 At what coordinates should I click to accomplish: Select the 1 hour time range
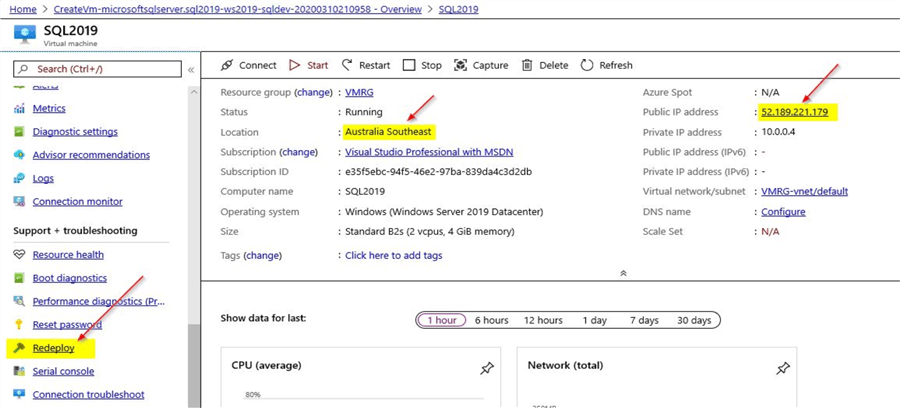click(x=442, y=320)
